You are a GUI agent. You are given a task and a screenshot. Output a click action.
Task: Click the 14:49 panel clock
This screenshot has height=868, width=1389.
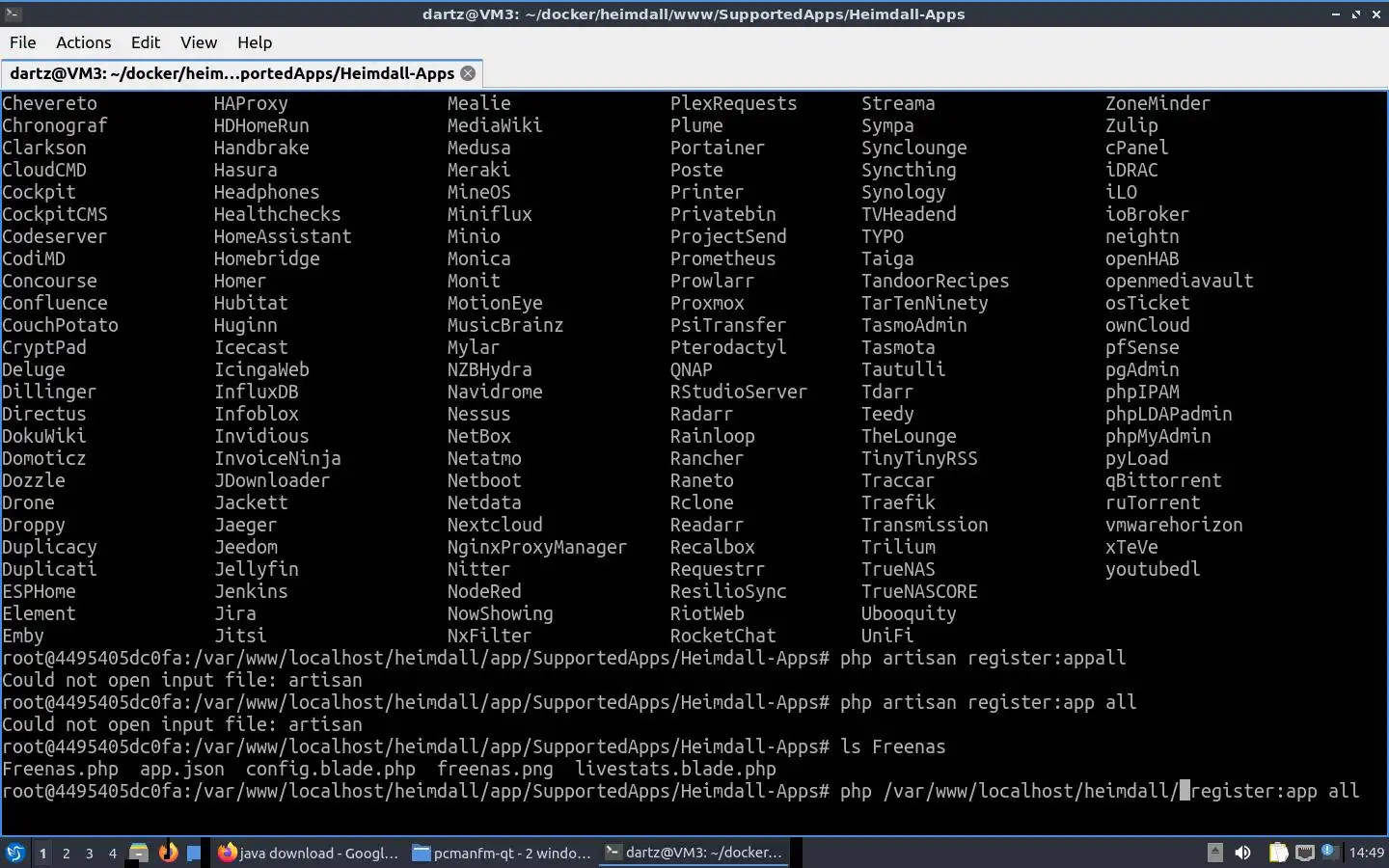click(1366, 853)
